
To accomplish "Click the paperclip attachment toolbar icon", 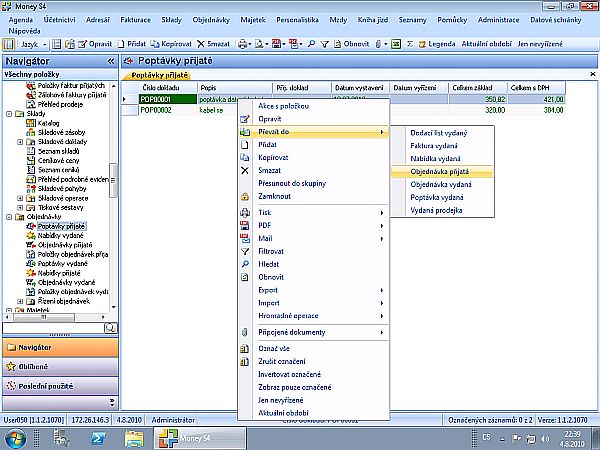I will [x=378, y=44].
